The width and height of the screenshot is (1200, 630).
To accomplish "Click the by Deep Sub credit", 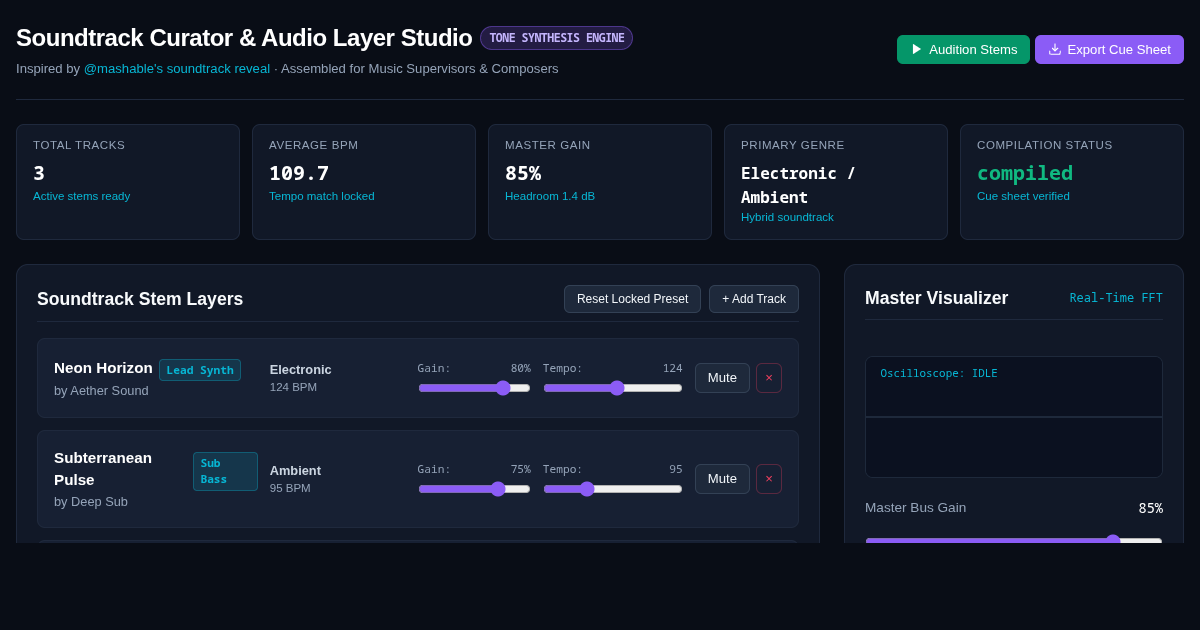I will coord(91,502).
